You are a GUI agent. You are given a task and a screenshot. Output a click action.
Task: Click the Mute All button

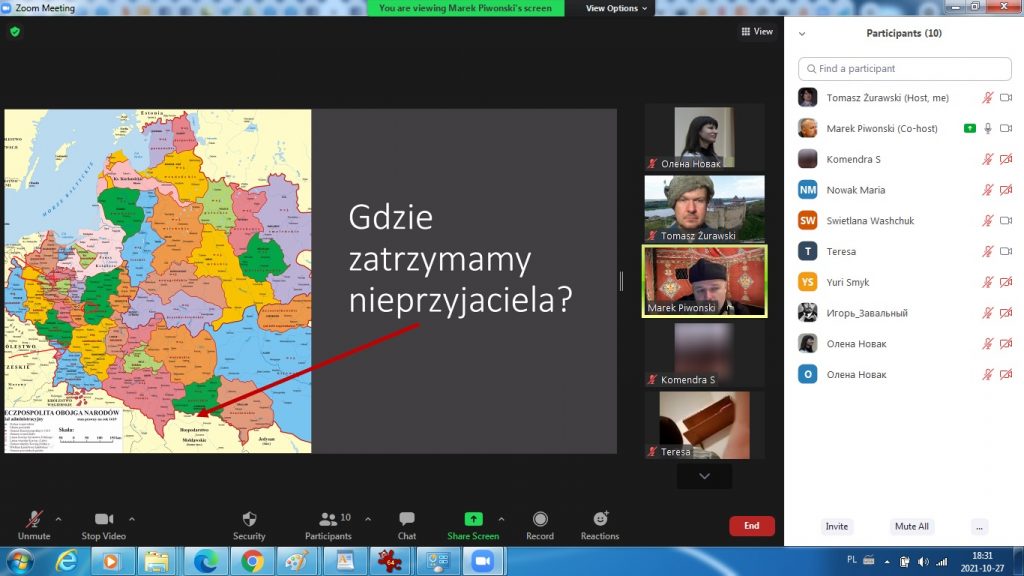coord(911,526)
